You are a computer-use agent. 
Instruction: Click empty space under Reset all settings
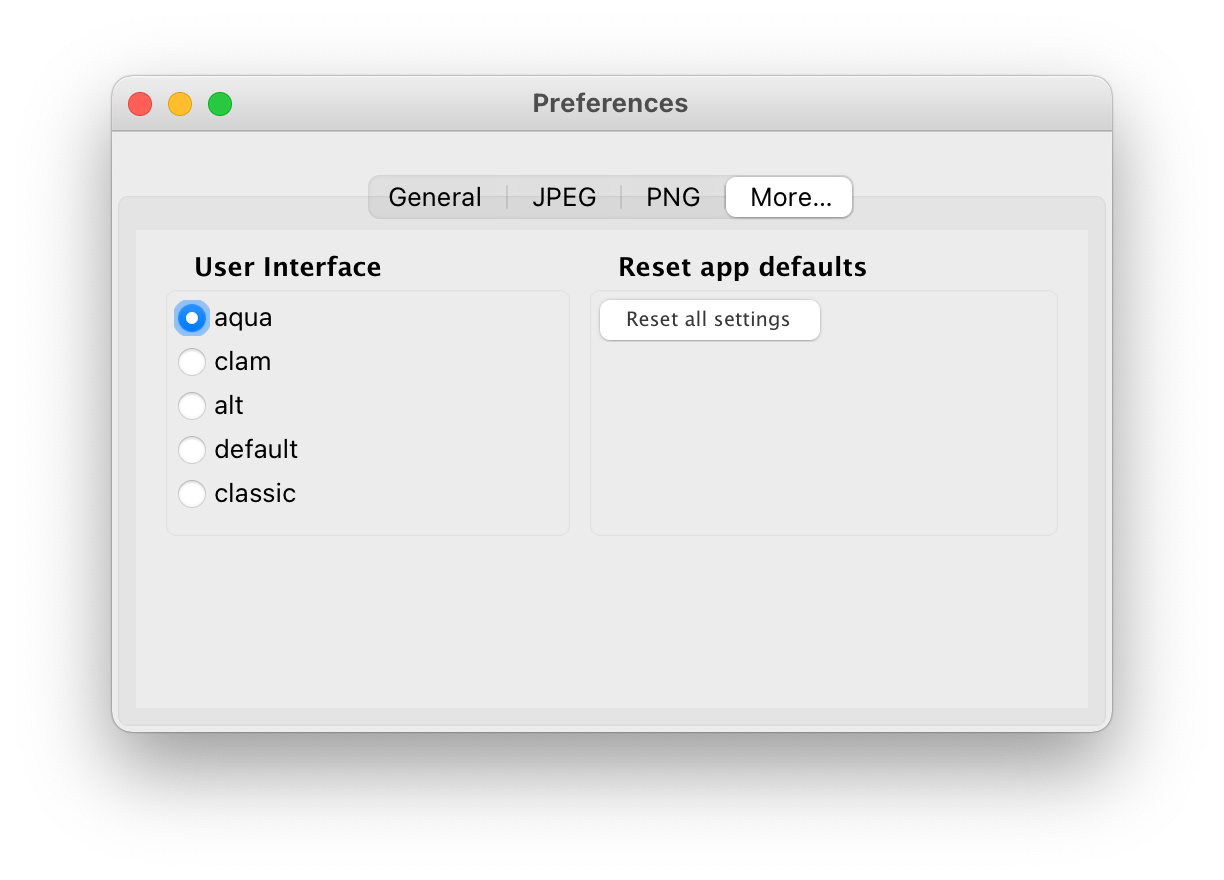pyautogui.click(x=822, y=440)
